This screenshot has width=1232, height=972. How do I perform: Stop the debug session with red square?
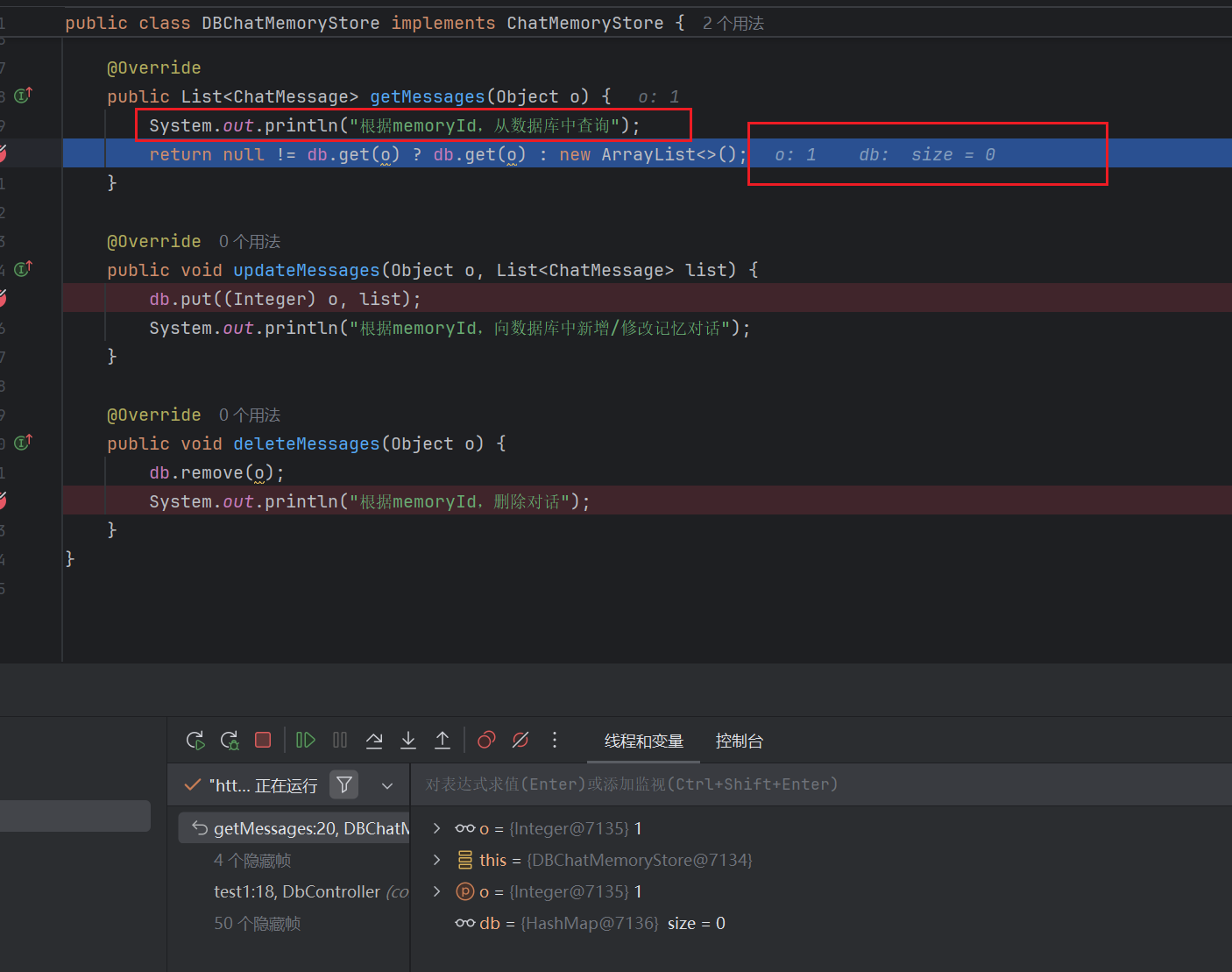click(x=263, y=740)
